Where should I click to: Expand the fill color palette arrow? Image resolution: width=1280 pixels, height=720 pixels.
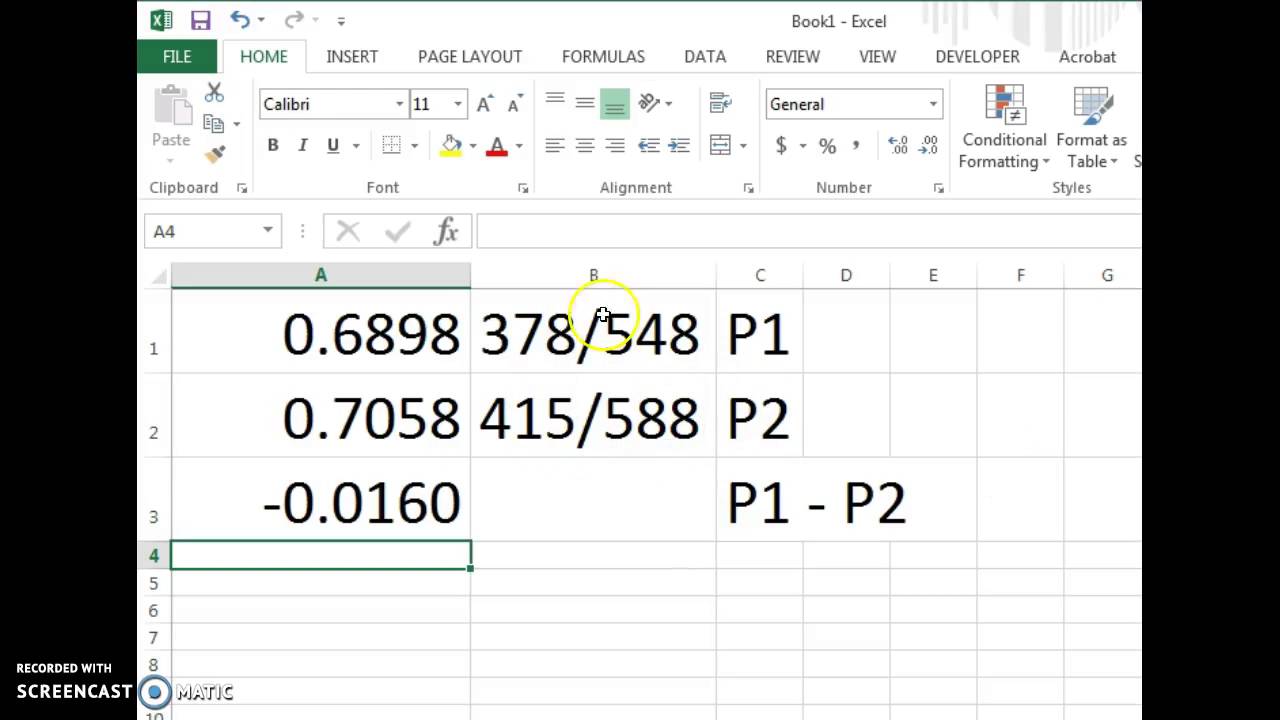(x=472, y=146)
